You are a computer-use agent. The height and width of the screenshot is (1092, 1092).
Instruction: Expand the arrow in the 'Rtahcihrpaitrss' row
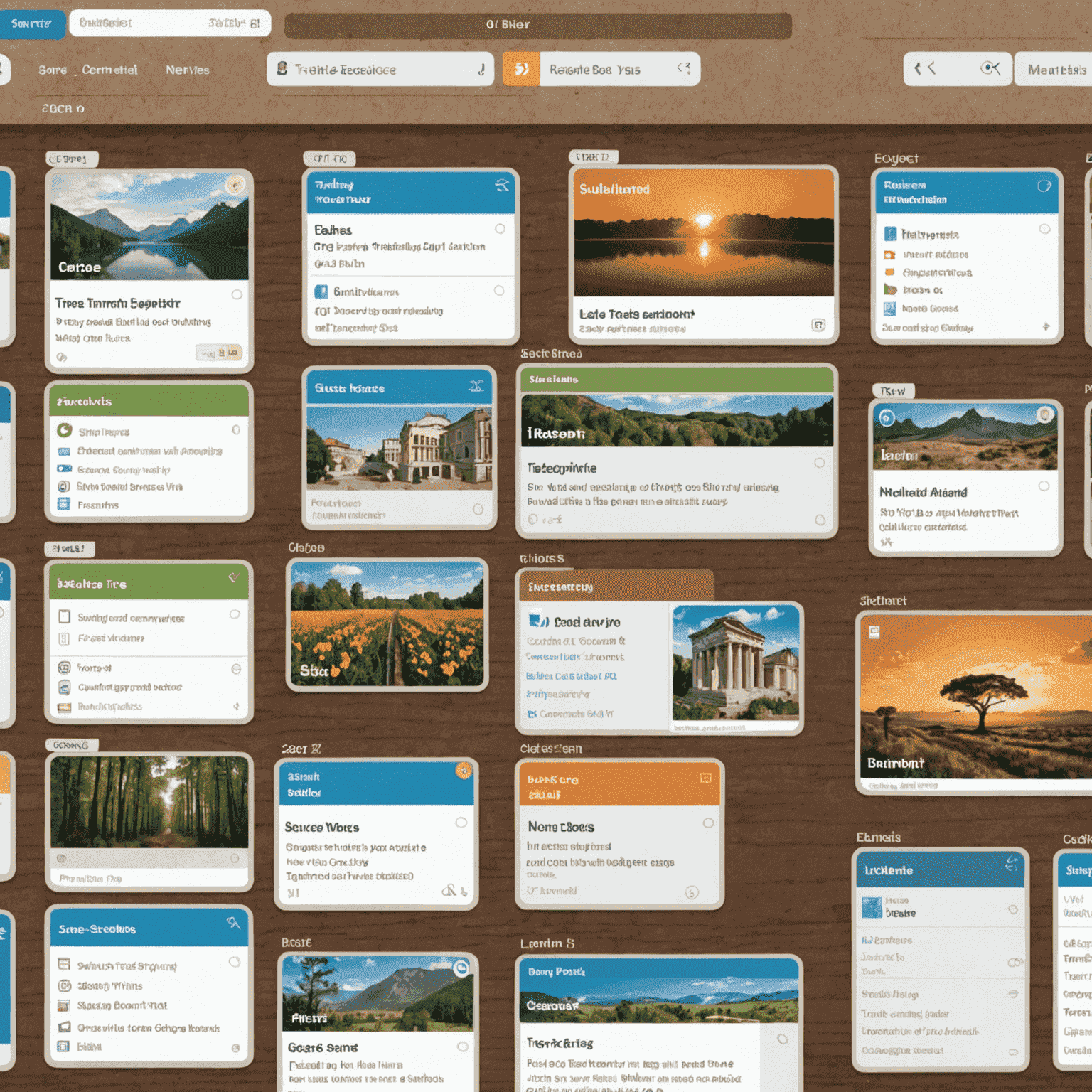[x=236, y=706]
